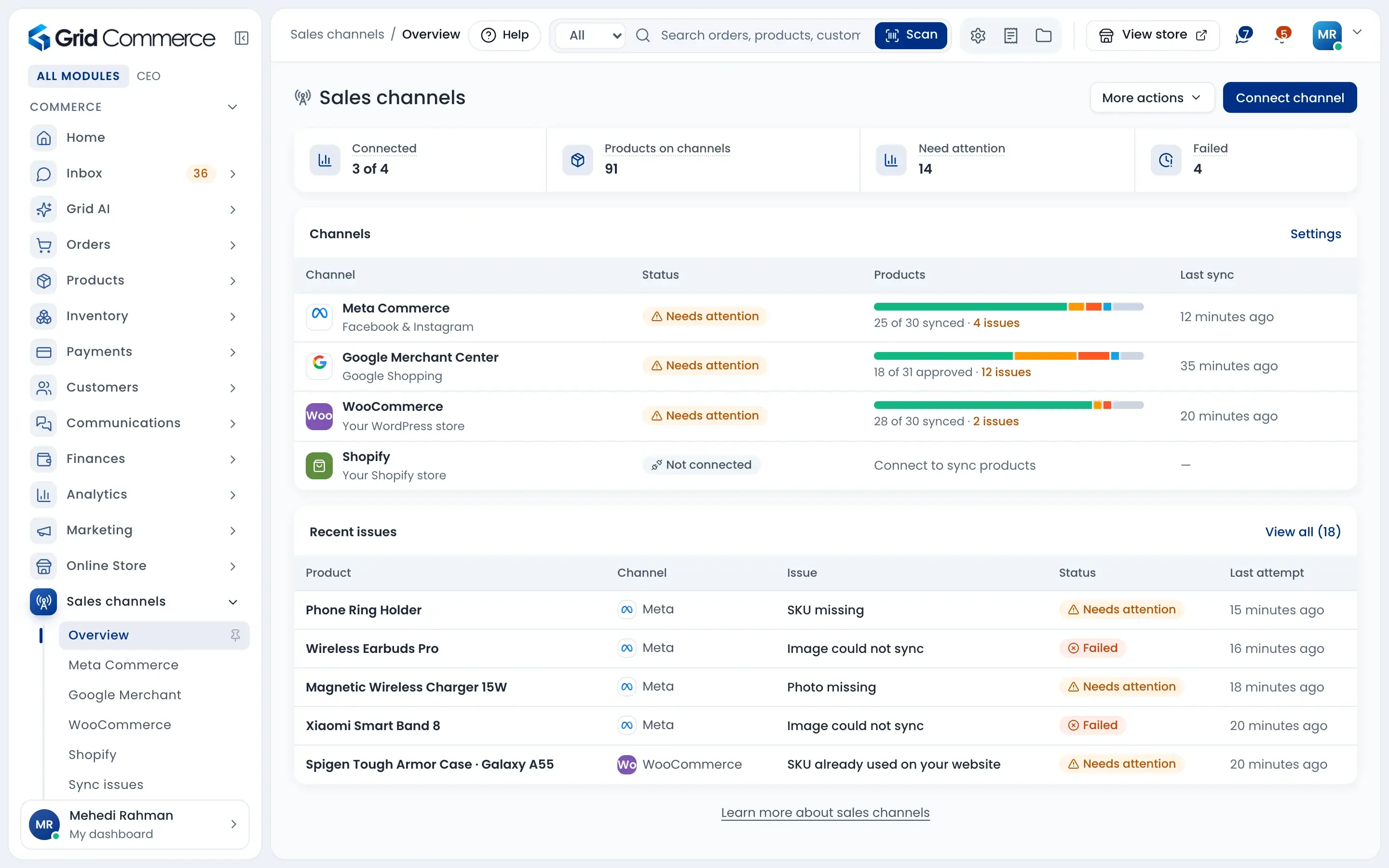Viewport: 1389px width, 868px height.
Task: Collapse the sidebar panel icon
Action: pos(242,38)
